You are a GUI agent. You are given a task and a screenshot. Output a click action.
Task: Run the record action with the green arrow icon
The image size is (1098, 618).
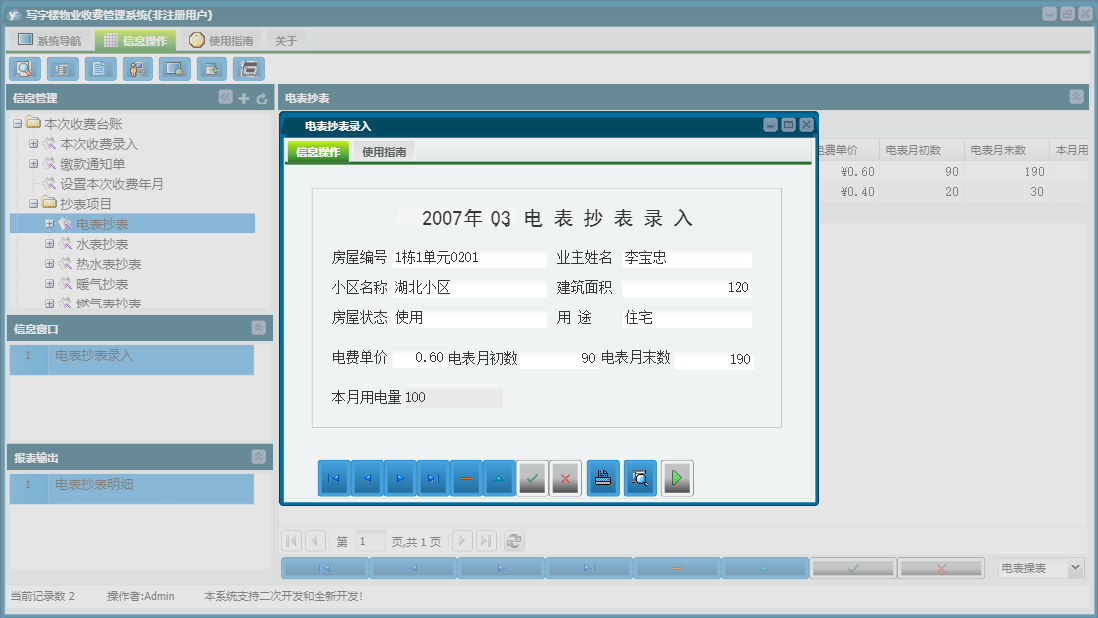(676, 478)
